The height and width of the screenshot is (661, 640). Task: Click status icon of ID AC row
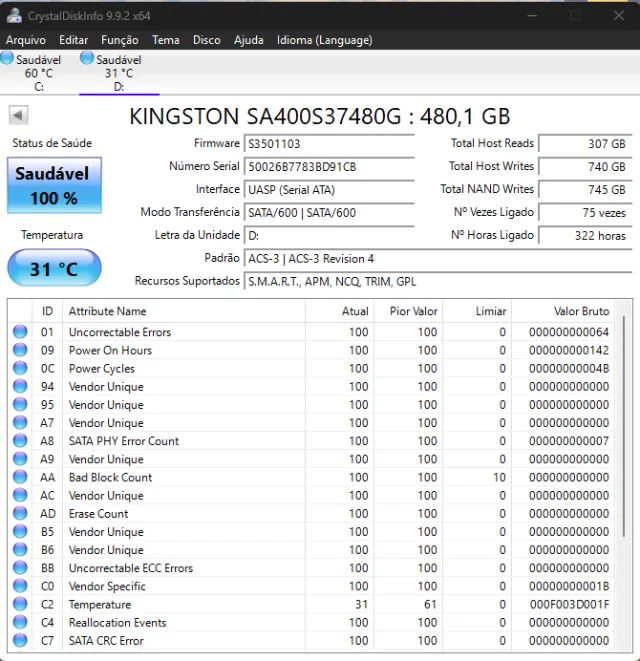point(20,495)
